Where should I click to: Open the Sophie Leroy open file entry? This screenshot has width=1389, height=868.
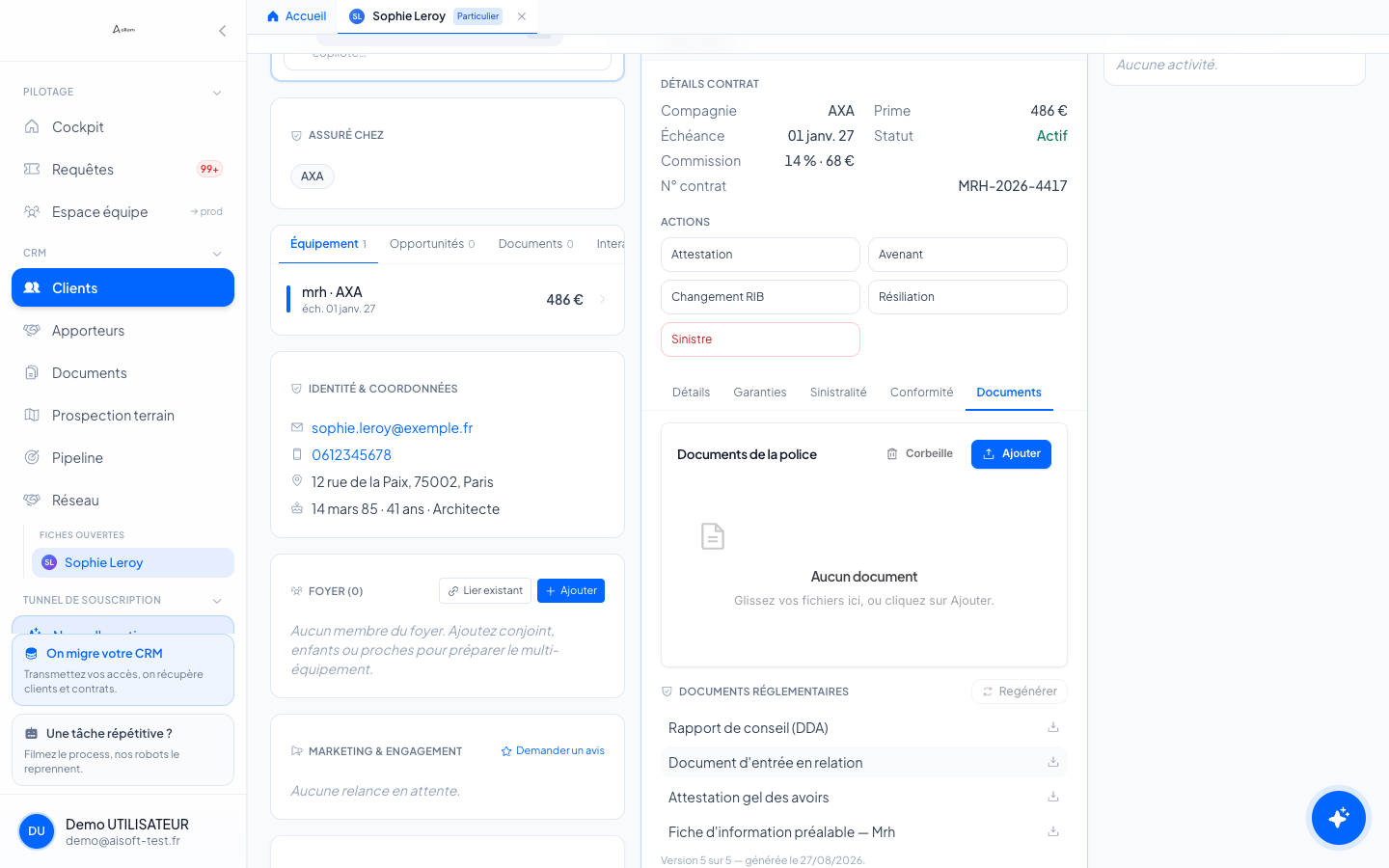tap(133, 563)
